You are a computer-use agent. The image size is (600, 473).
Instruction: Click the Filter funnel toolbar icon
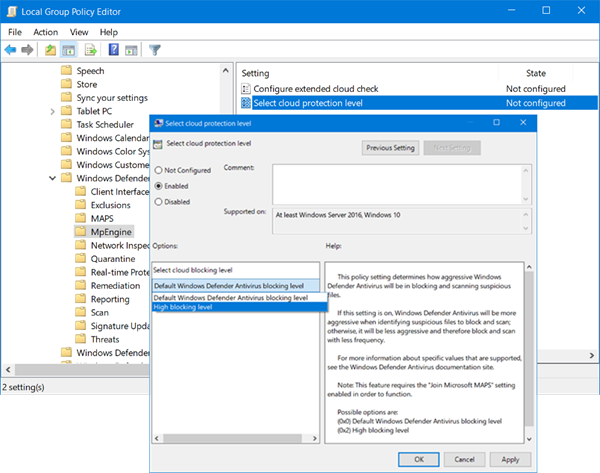coord(155,49)
